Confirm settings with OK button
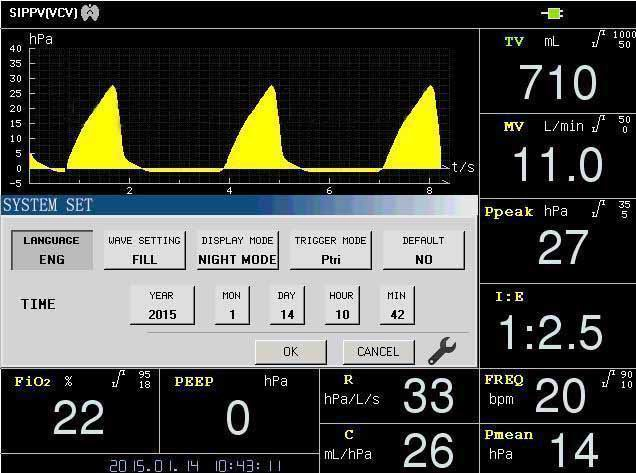 click(x=290, y=352)
